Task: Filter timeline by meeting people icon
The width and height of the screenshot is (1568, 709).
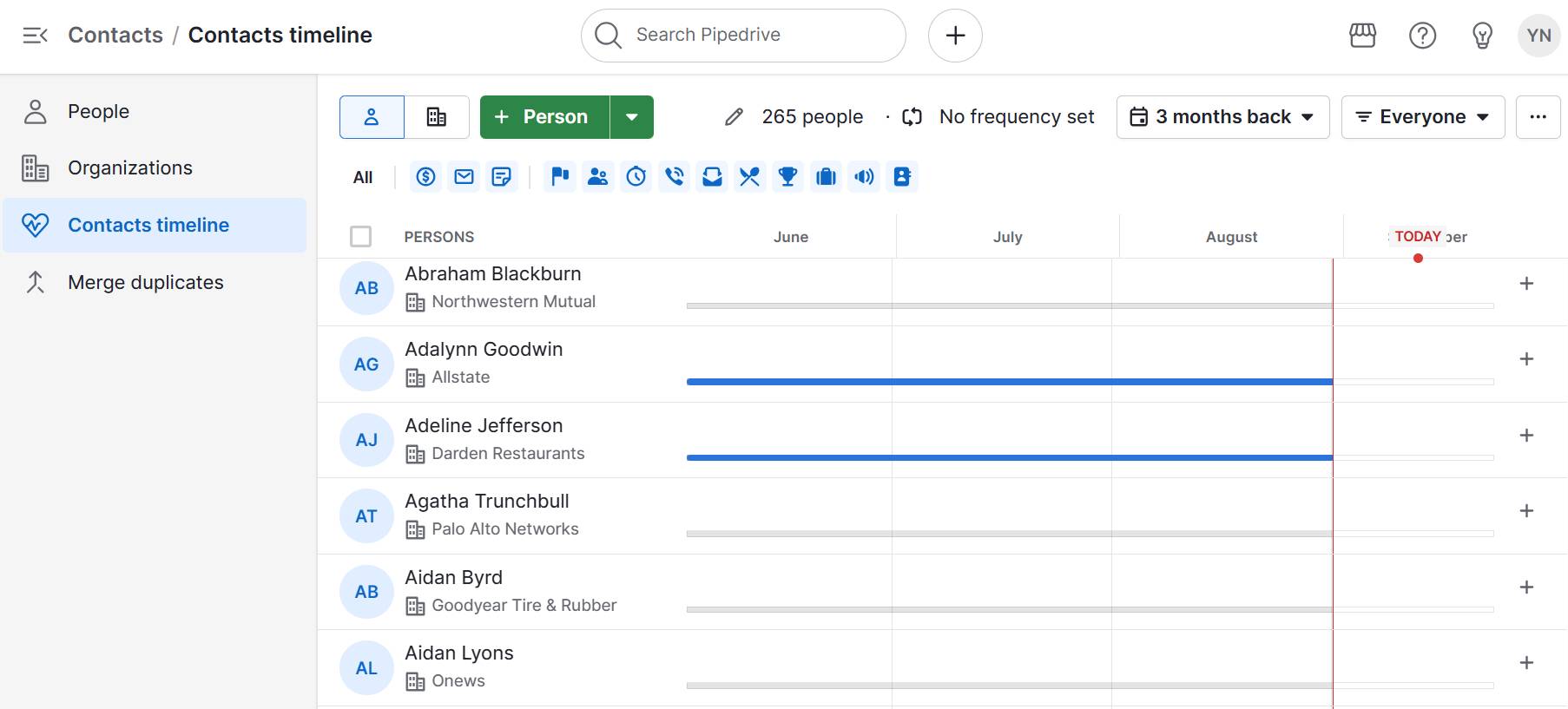Action: [x=598, y=177]
